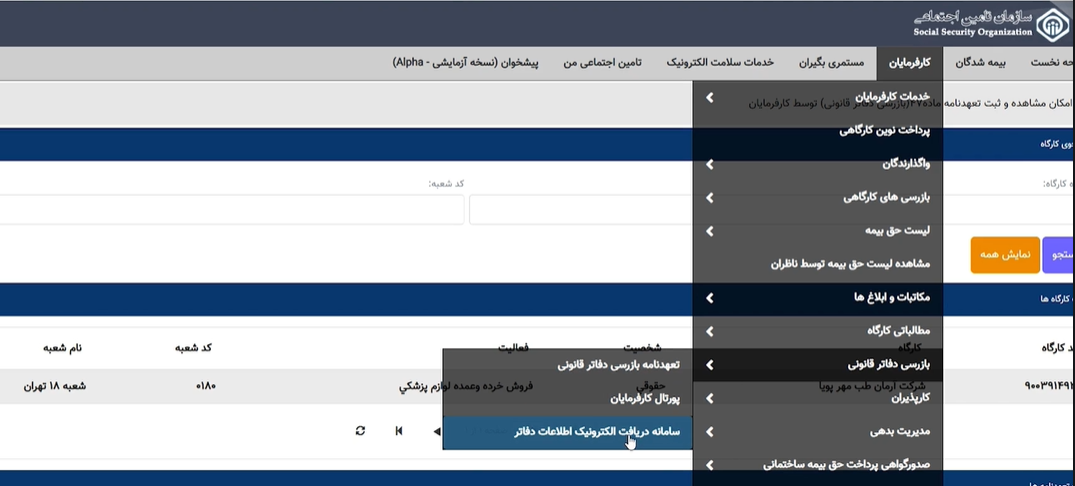The width and height of the screenshot is (1075, 486).
Task: Click شعبه ۱۸ تهران cell
Action: tap(55, 387)
